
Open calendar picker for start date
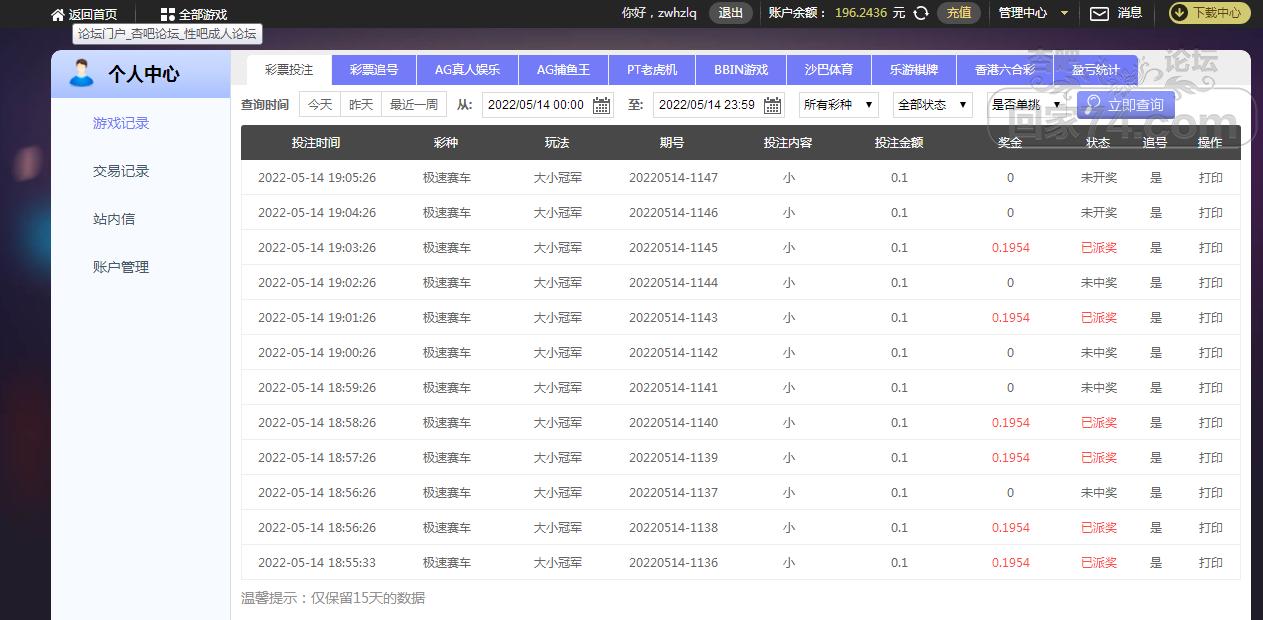click(x=601, y=105)
